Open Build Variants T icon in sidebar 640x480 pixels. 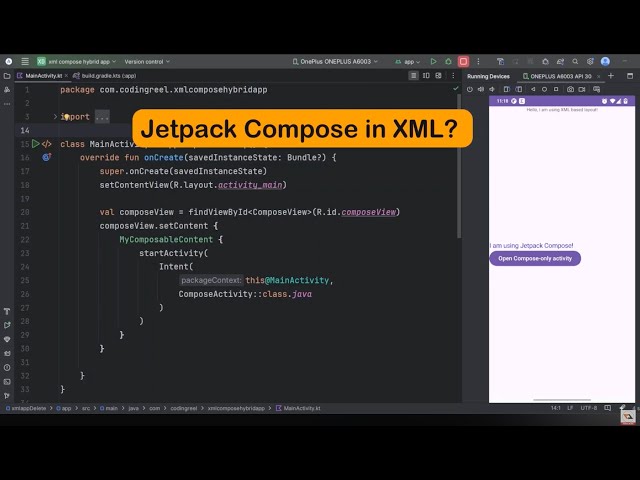7,311
